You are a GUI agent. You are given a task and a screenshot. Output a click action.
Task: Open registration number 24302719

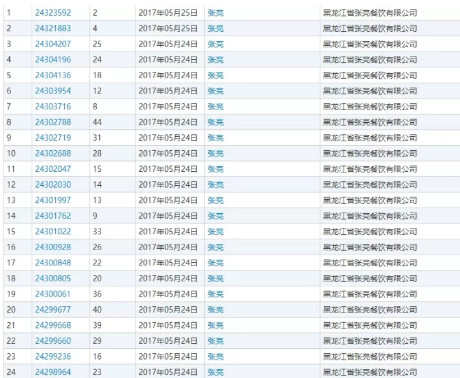point(53,138)
